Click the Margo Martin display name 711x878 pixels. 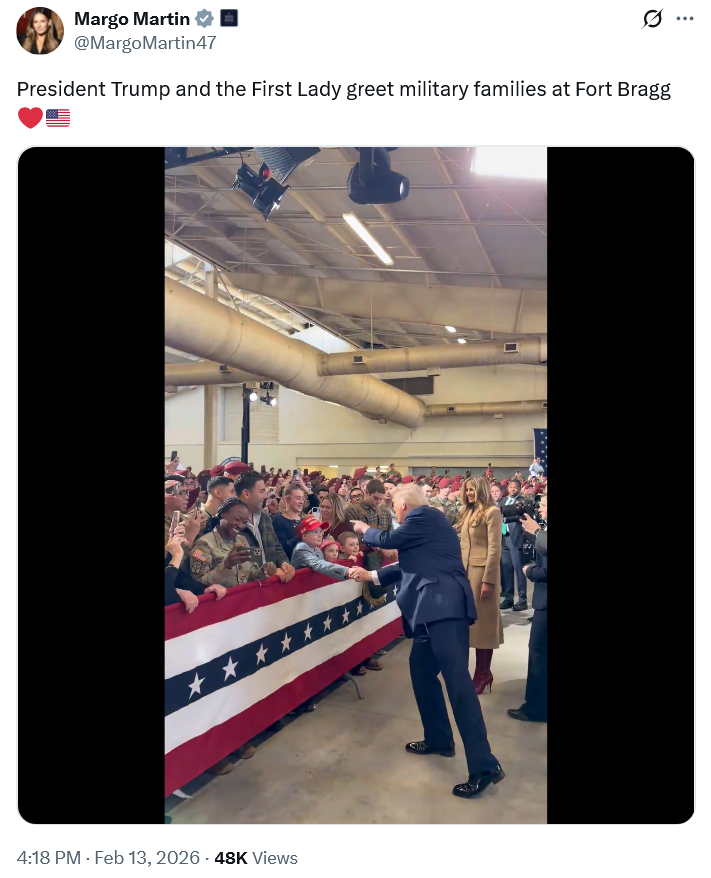(x=132, y=18)
